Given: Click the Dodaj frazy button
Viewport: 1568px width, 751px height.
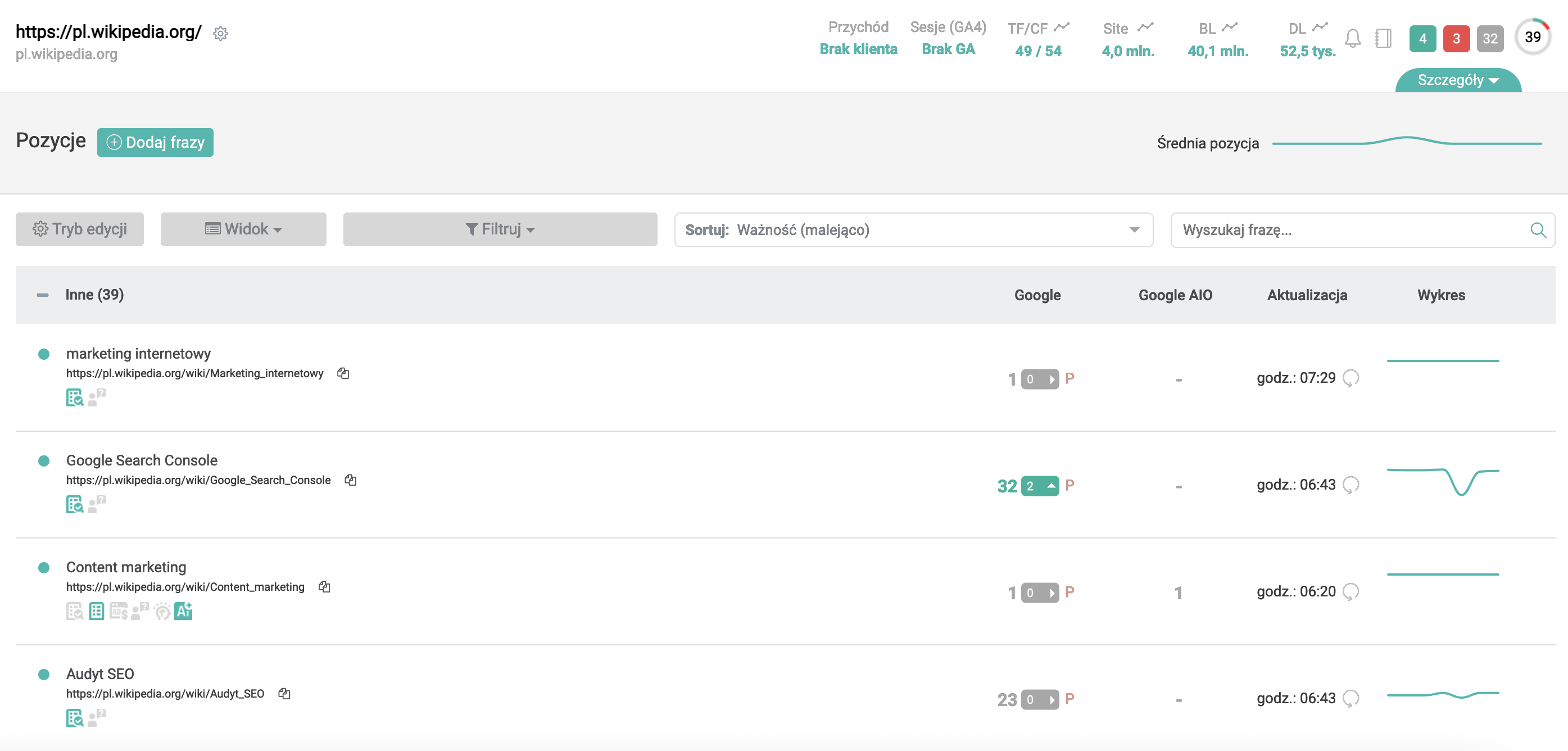Looking at the screenshot, I should coord(155,142).
